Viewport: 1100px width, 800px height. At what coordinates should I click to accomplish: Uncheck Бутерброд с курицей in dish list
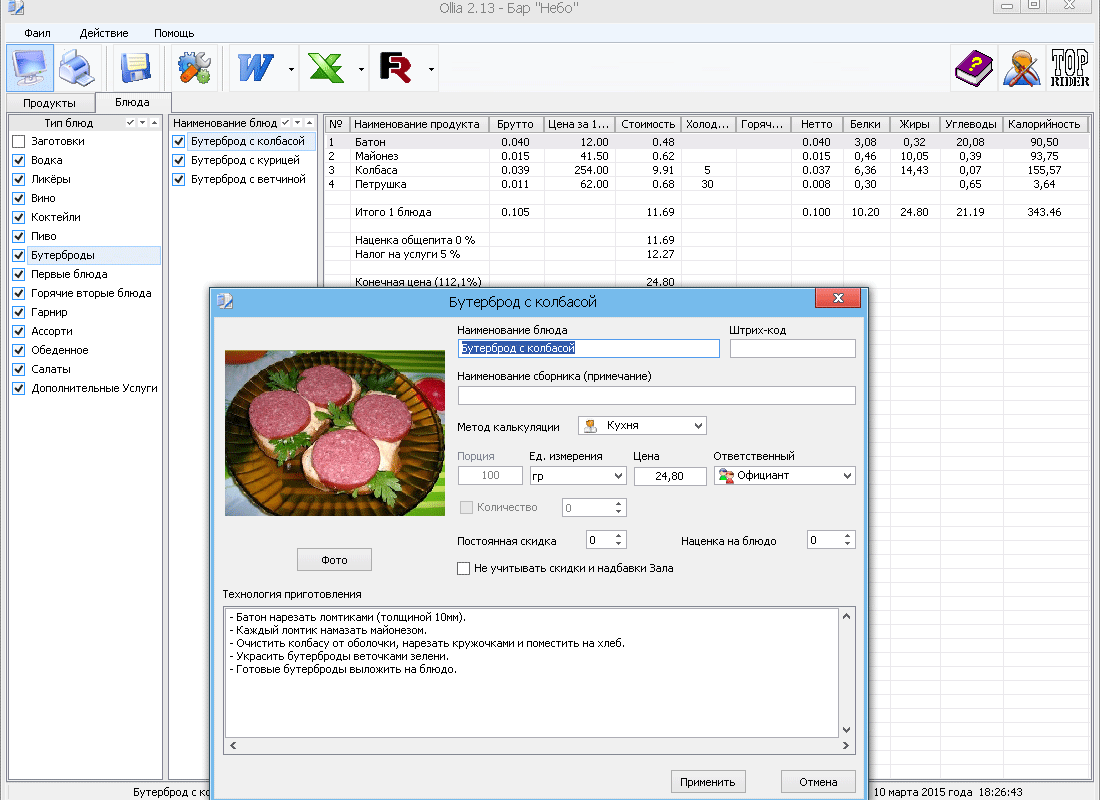click(x=178, y=161)
